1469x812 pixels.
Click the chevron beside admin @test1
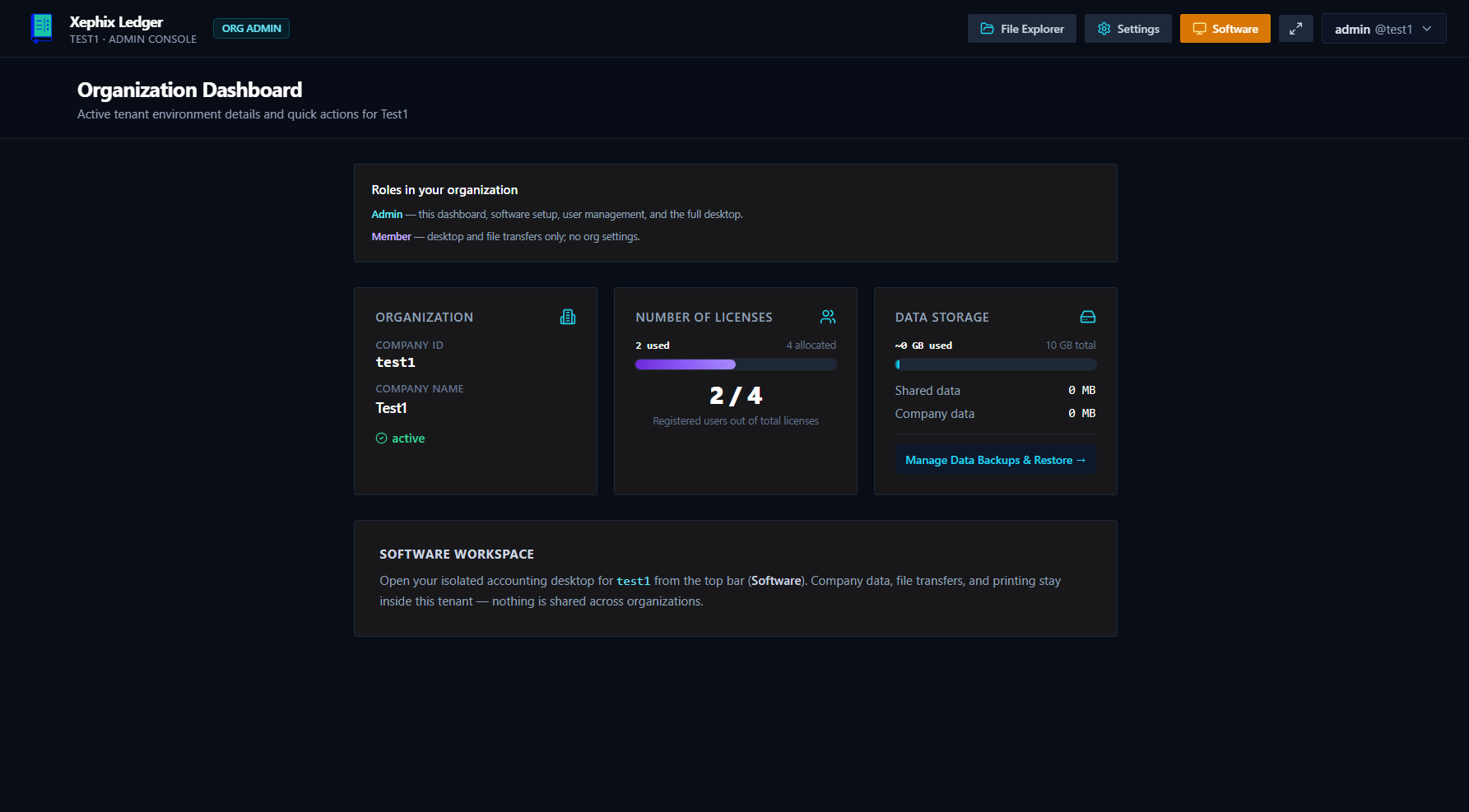click(x=1427, y=29)
